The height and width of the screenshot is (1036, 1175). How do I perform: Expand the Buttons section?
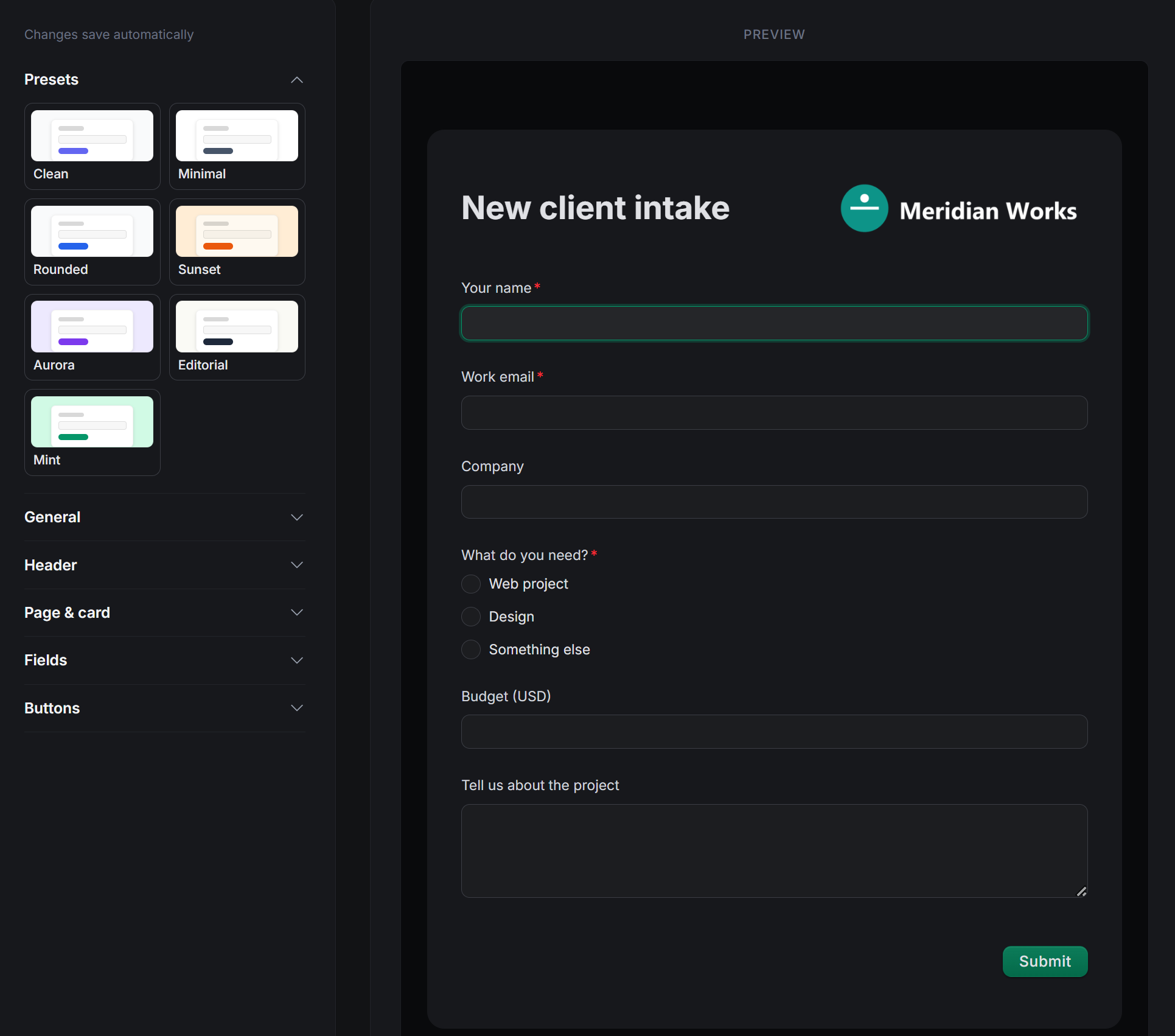click(164, 708)
